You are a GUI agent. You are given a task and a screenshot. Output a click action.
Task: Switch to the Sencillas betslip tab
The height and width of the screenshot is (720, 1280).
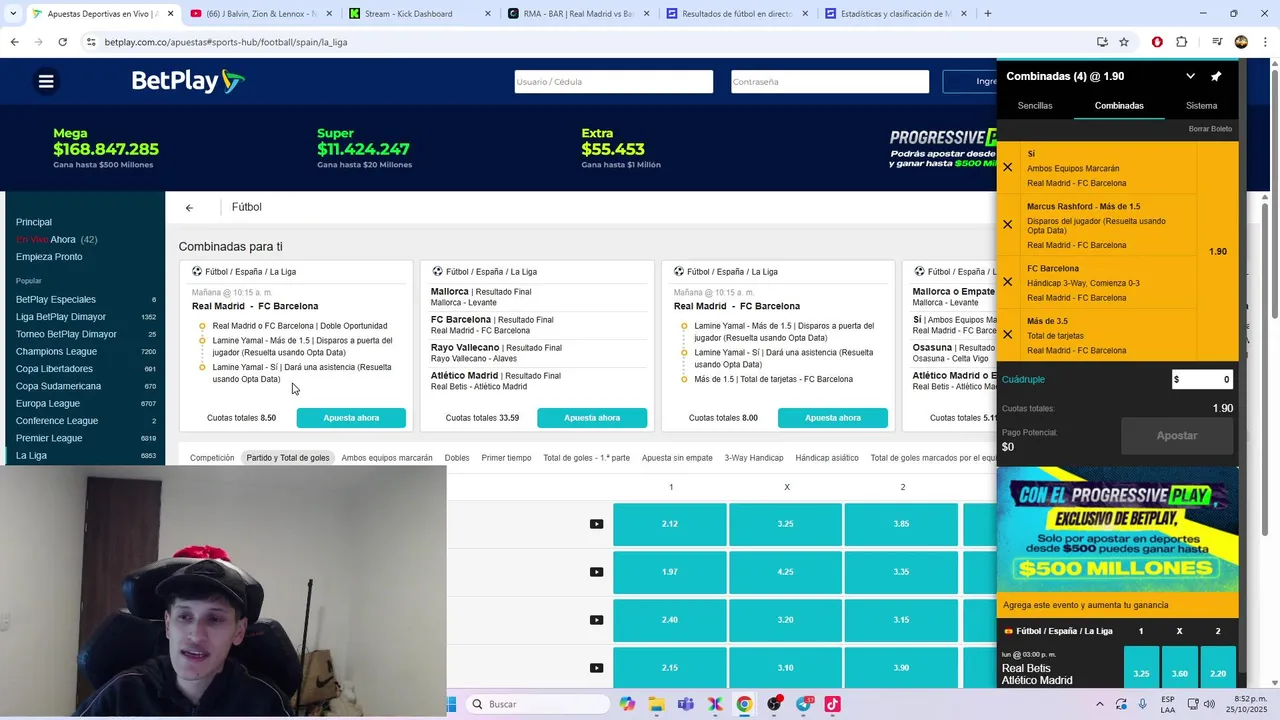point(1035,106)
